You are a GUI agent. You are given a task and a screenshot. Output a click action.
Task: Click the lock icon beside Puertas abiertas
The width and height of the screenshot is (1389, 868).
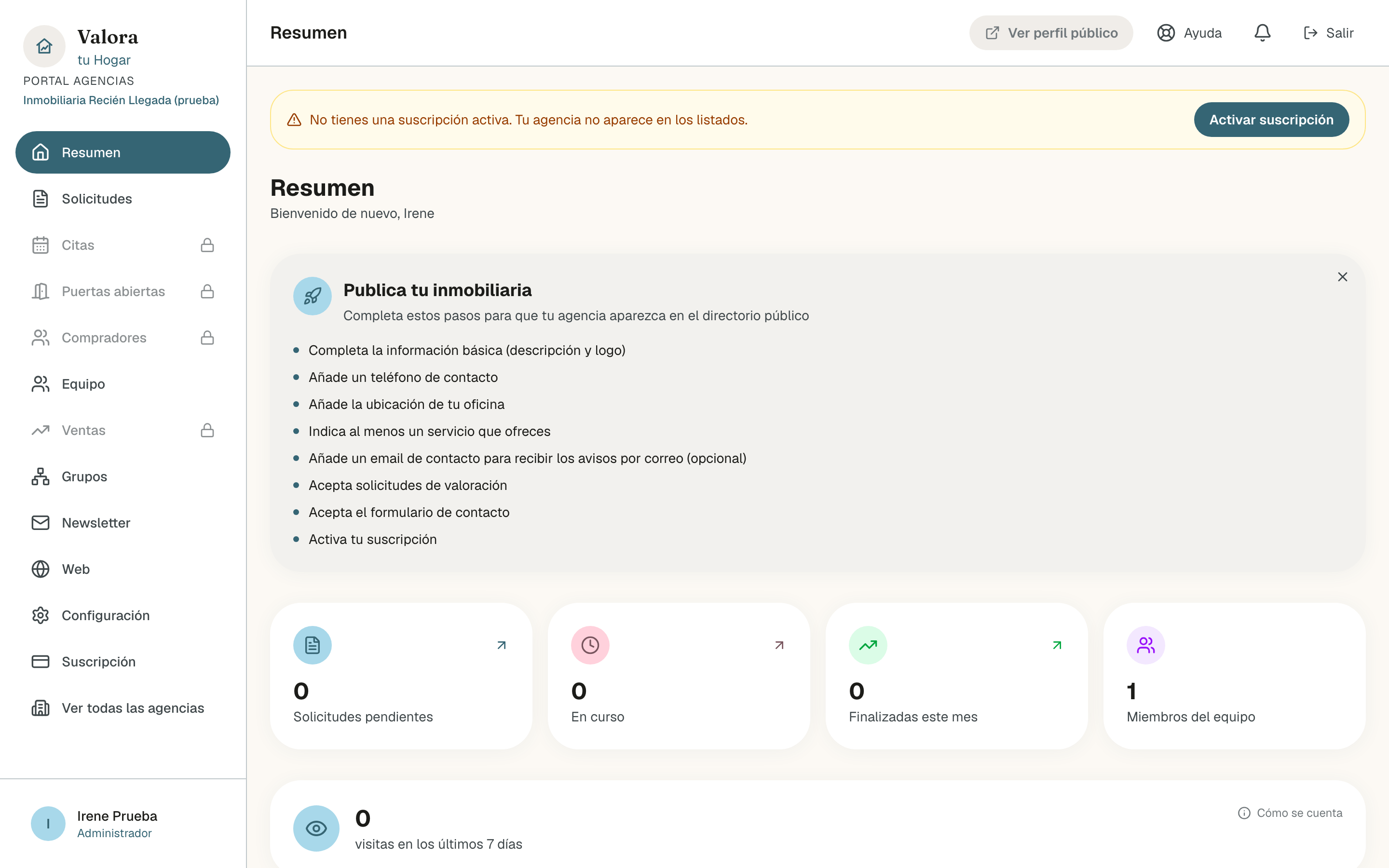(x=207, y=292)
